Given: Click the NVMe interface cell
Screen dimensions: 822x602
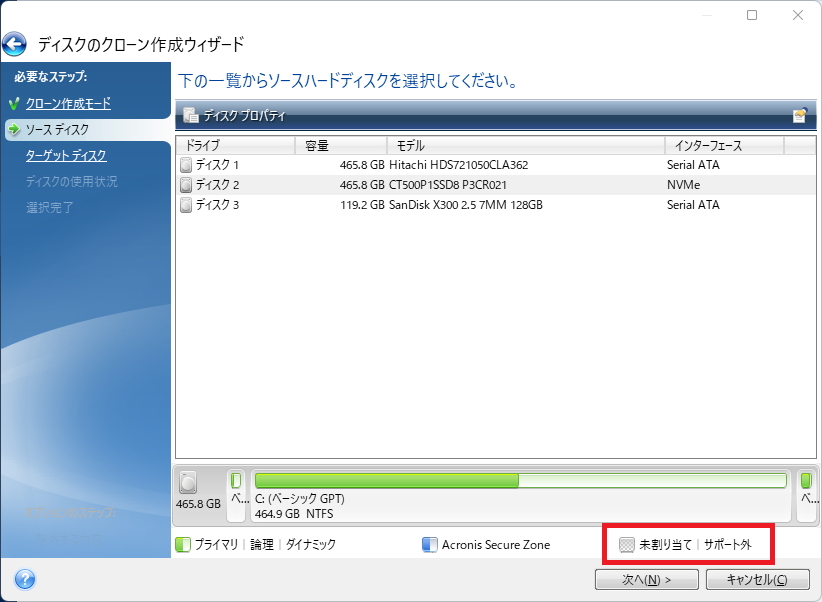Looking at the screenshot, I should point(684,185).
